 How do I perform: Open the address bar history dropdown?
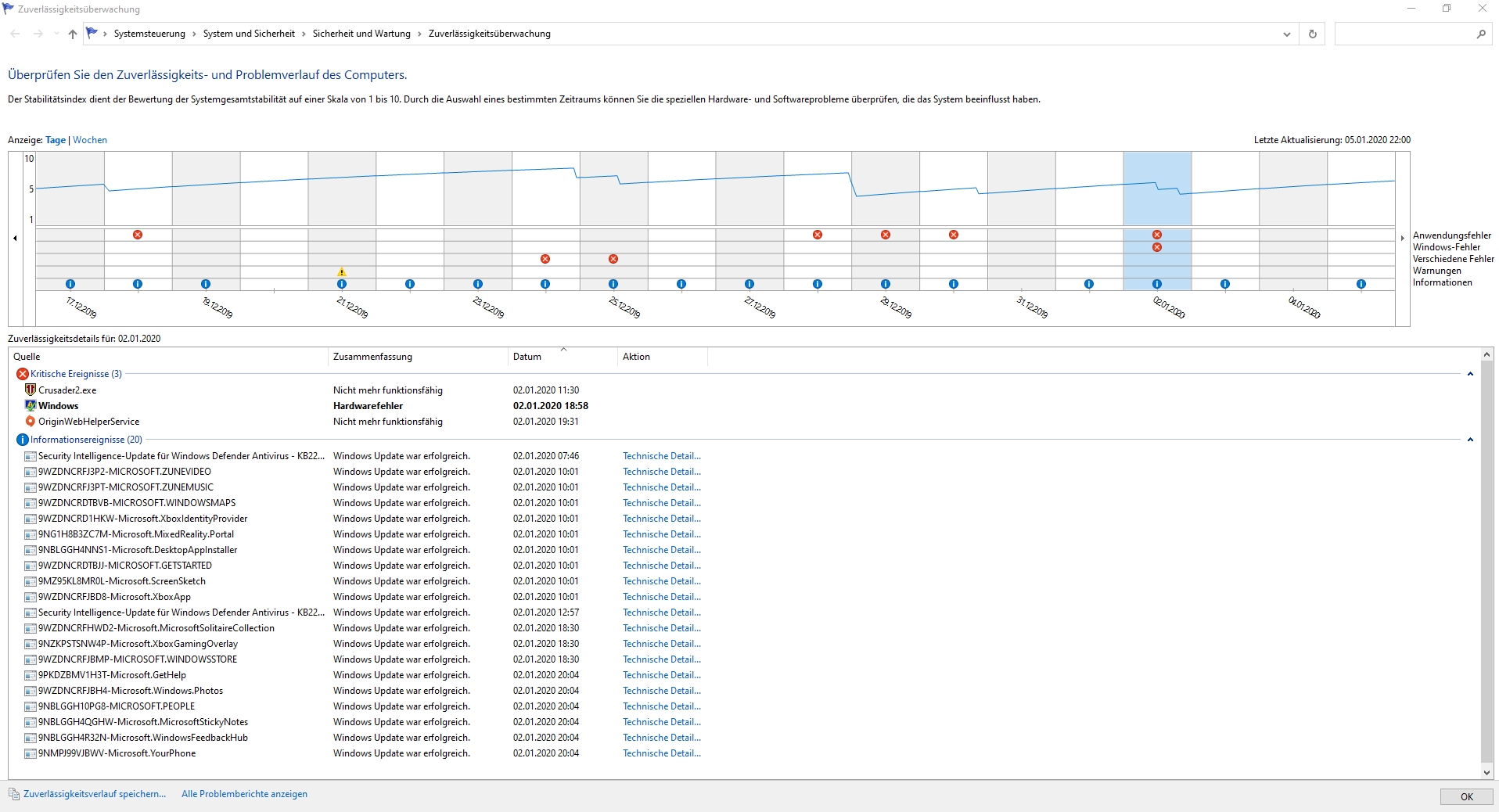[x=1287, y=34]
